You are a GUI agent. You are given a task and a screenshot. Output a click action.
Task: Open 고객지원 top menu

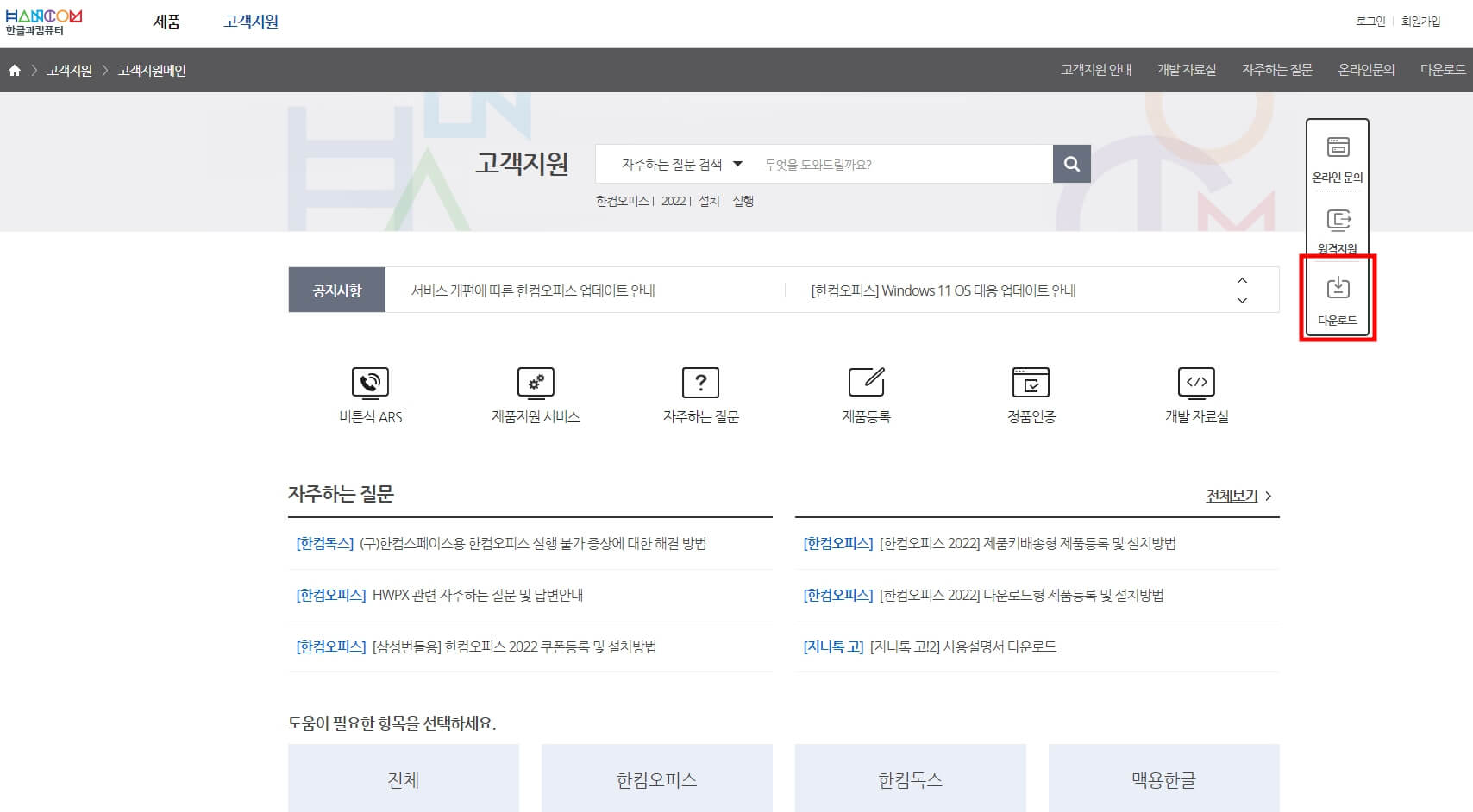coord(251,22)
